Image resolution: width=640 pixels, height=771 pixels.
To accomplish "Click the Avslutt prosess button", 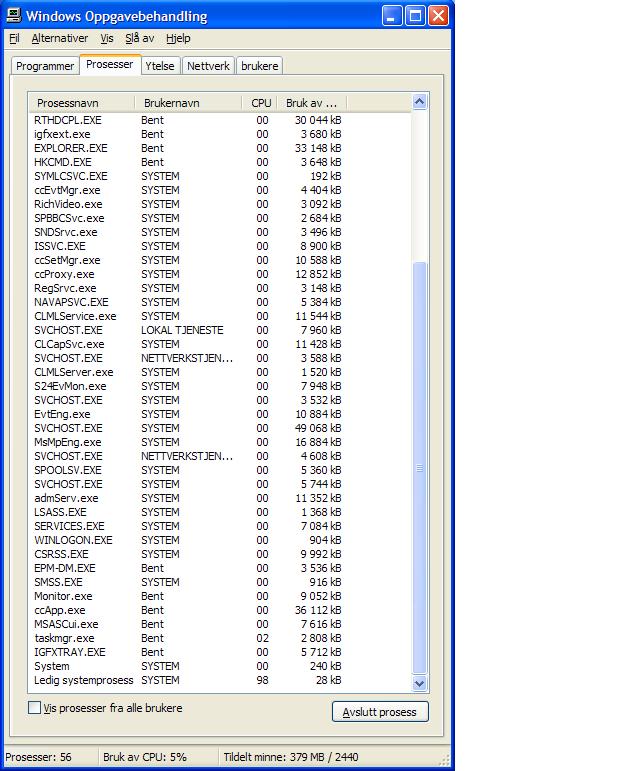I will (x=379, y=712).
